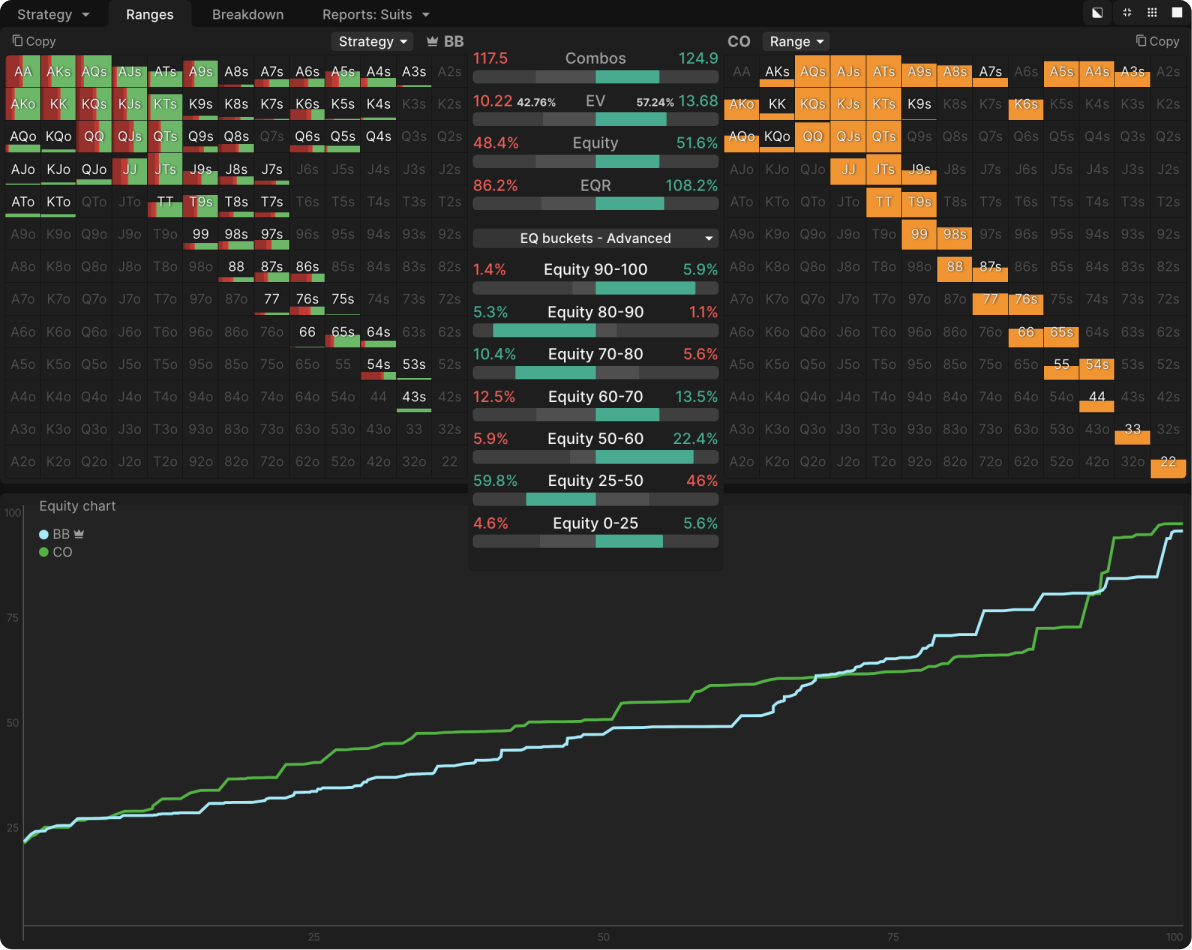Select the Ranges tab
The image size is (1192, 950).
click(x=150, y=14)
